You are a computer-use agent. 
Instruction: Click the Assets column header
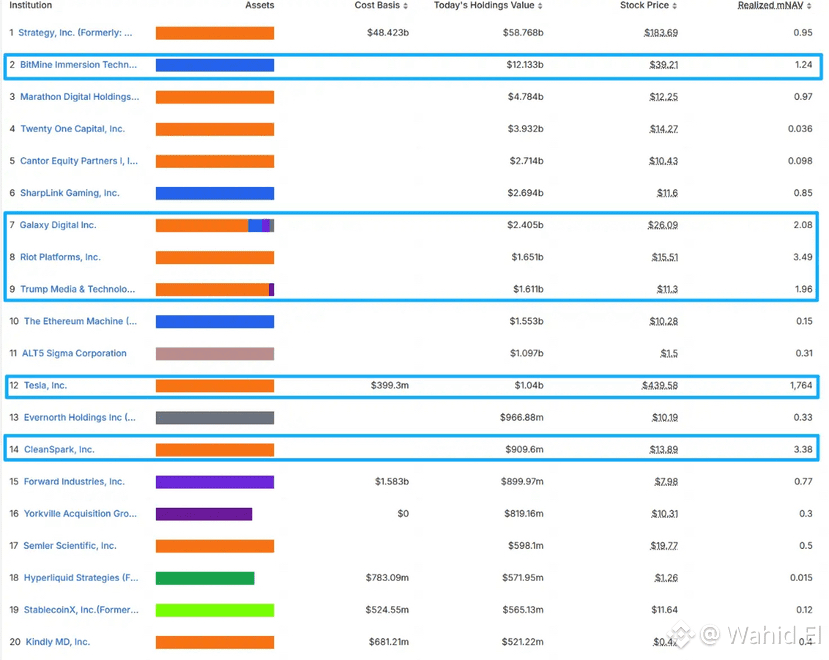[260, 5]
